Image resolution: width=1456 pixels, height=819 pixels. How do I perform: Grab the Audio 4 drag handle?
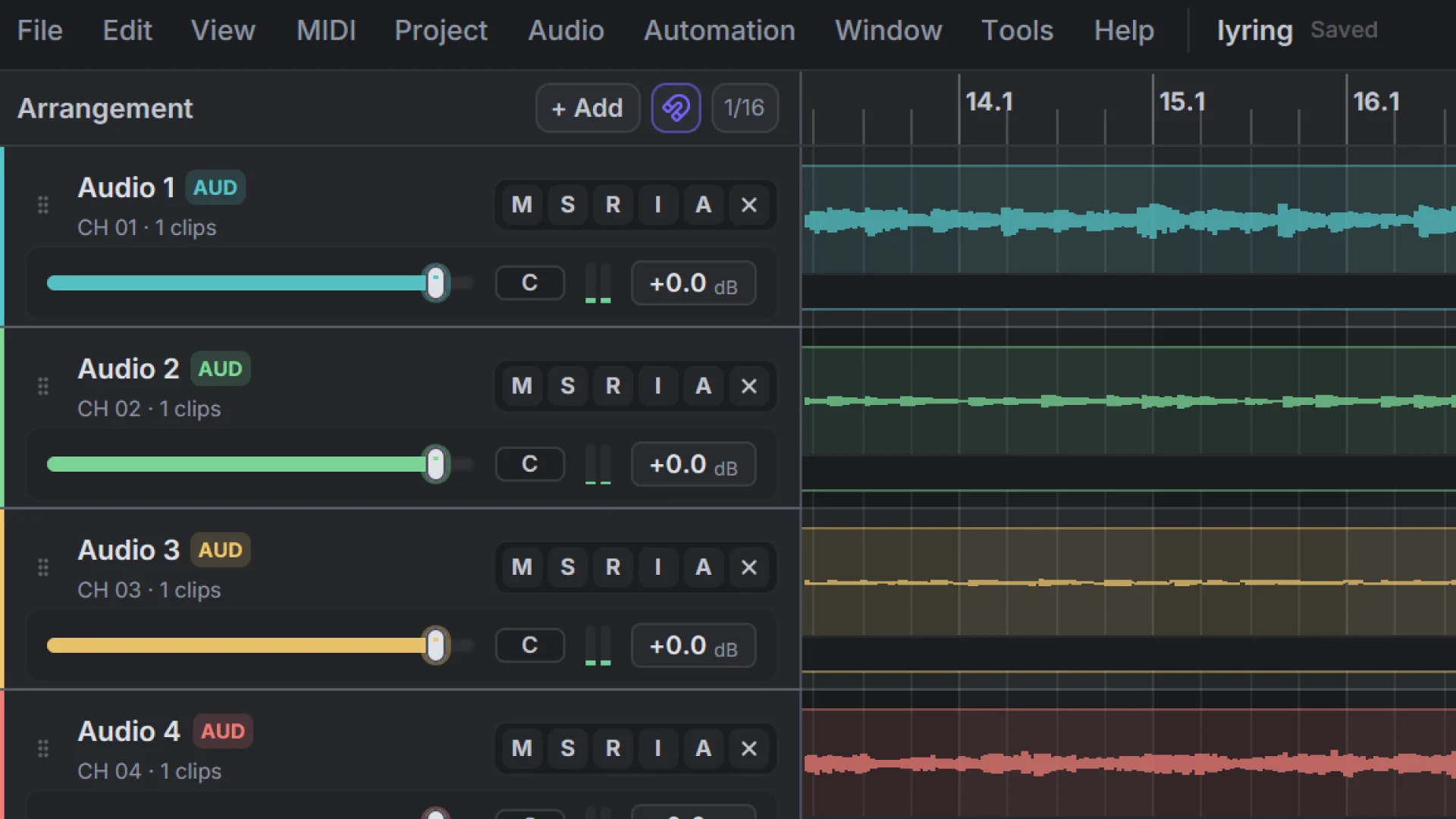[43, 748]
